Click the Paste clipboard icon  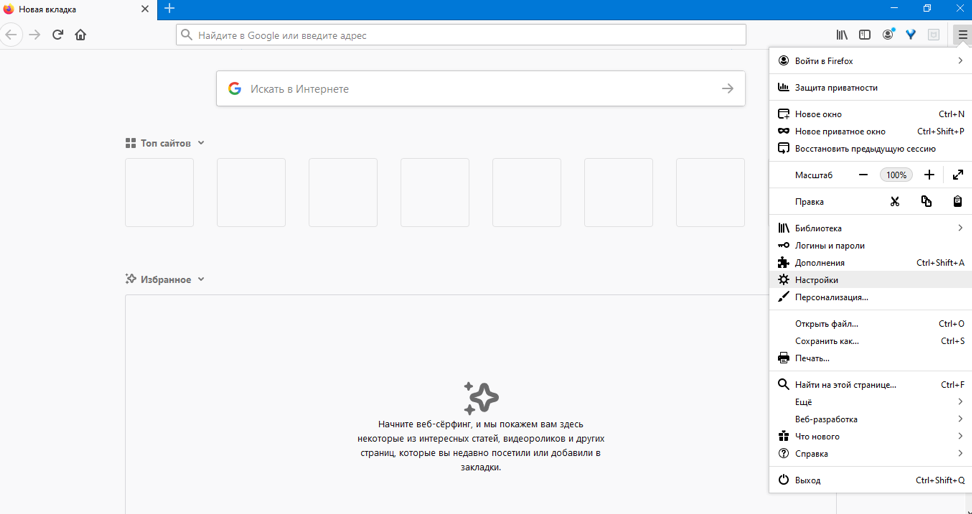[x=957, y=202]
